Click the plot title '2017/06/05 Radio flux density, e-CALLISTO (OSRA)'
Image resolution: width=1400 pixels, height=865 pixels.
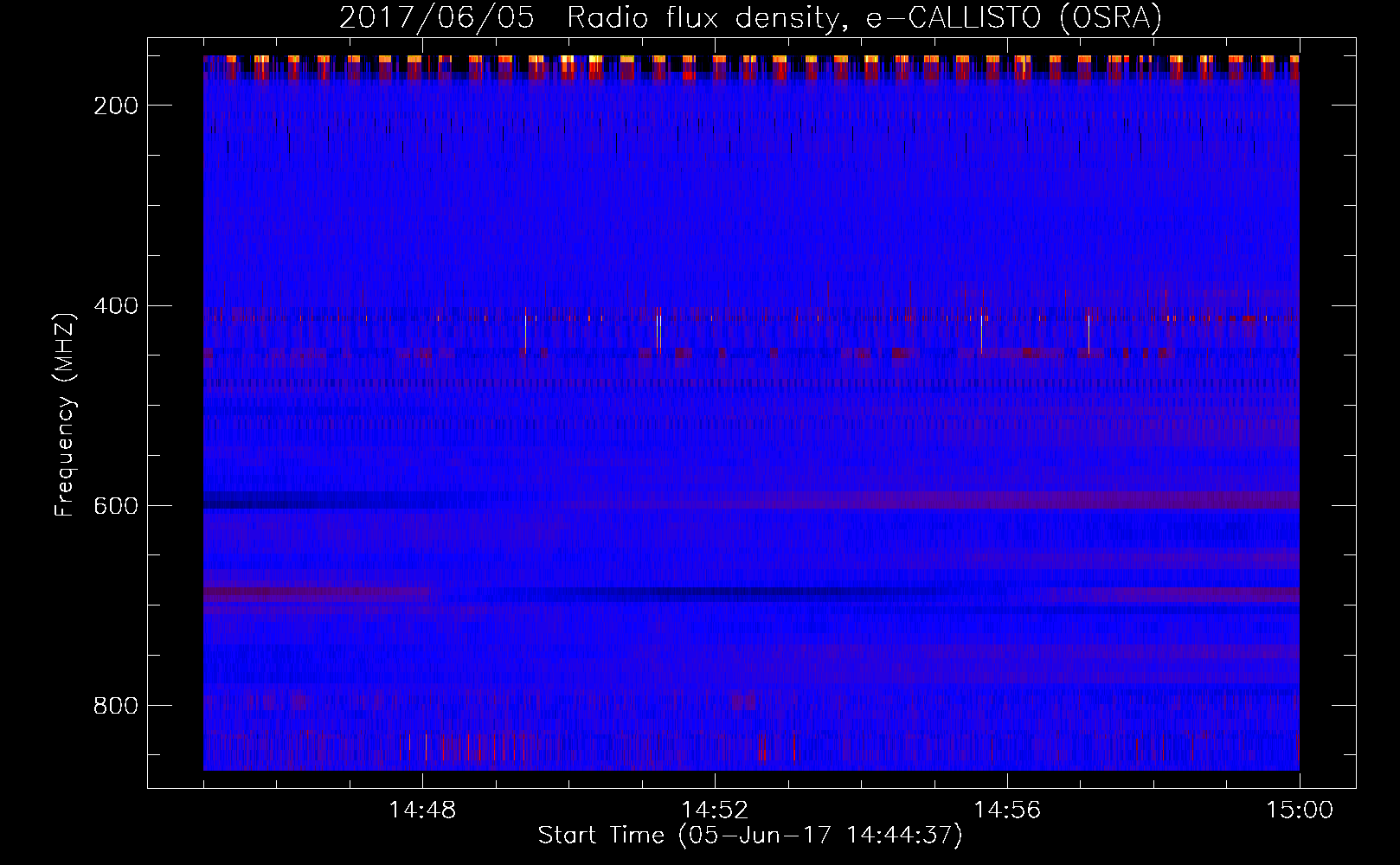pos(750,18)
